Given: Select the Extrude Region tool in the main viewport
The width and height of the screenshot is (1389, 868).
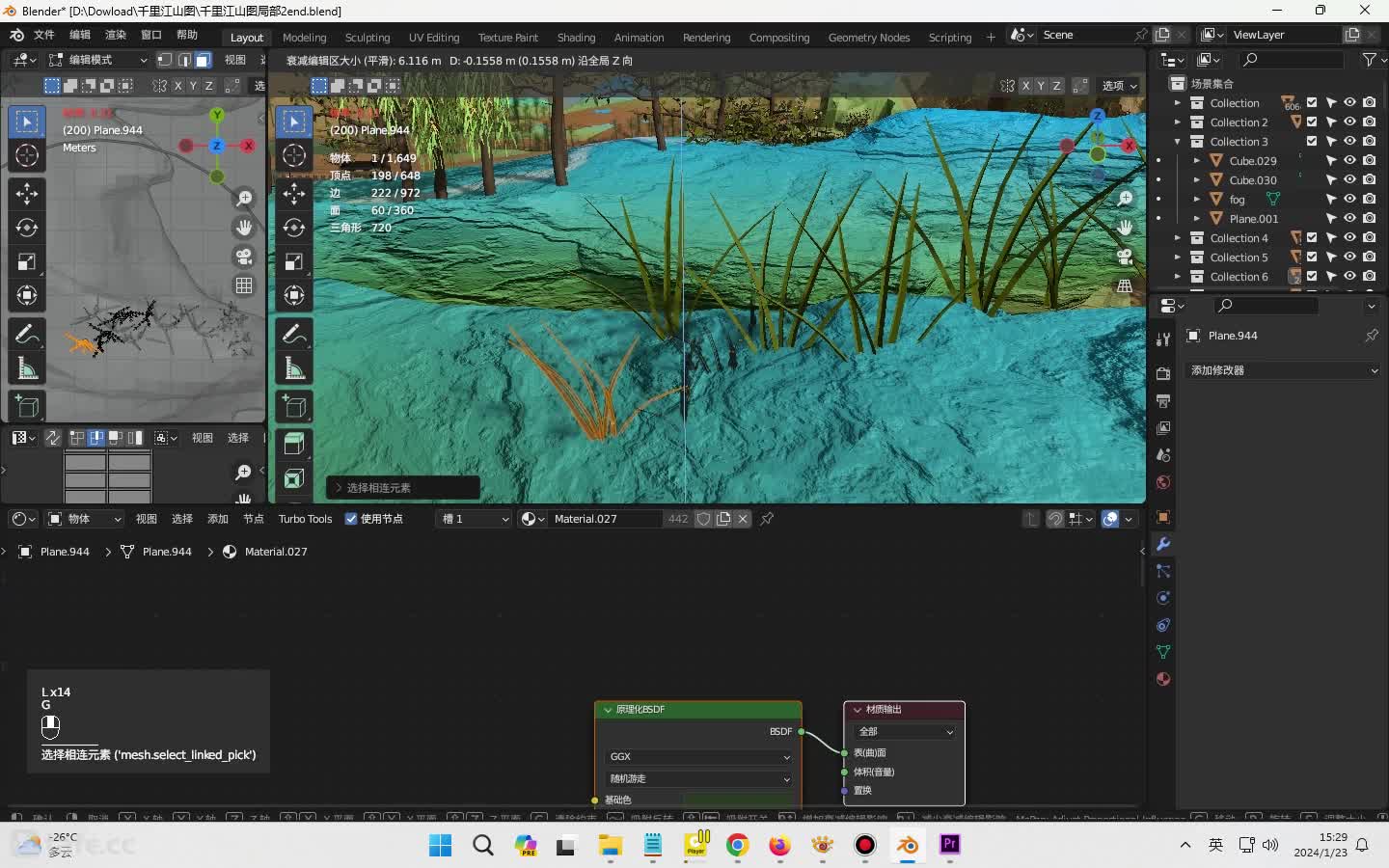Looking at the screenshot, I should click(x=294, y=444).
